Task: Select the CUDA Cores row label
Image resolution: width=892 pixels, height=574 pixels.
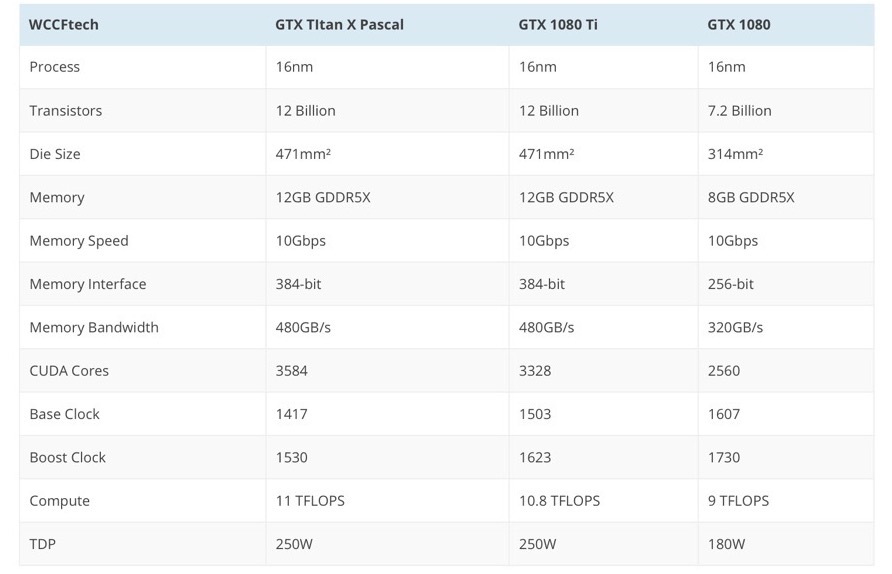Action: point(69,371)
